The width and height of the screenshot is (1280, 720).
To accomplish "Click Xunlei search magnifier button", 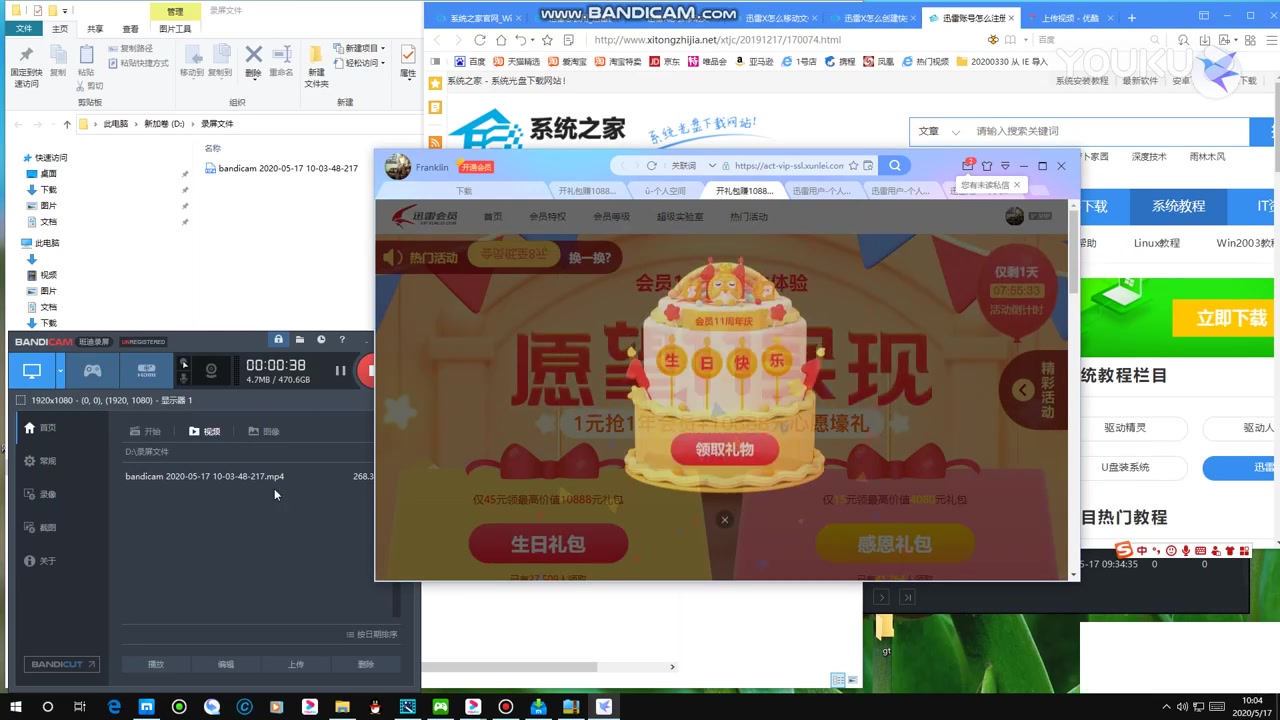I will [895, 166].
